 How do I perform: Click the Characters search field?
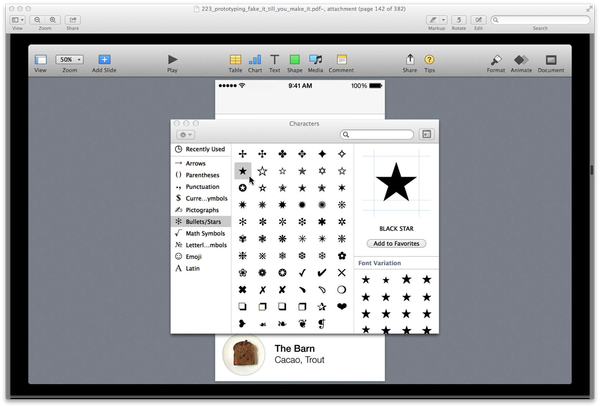(380, 134)
